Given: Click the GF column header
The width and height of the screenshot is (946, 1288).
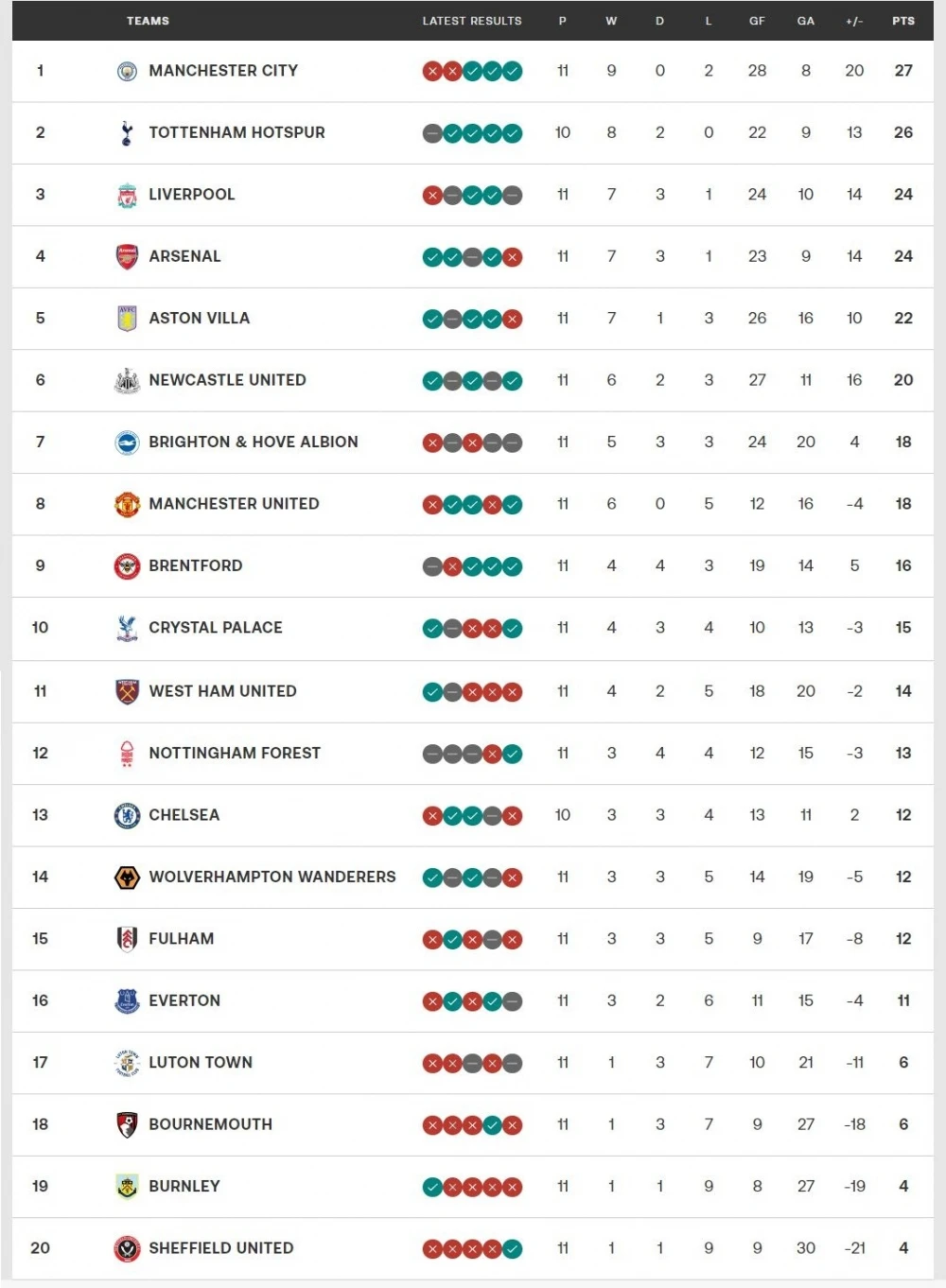Looking at the screenshot, I should point(757,21).
